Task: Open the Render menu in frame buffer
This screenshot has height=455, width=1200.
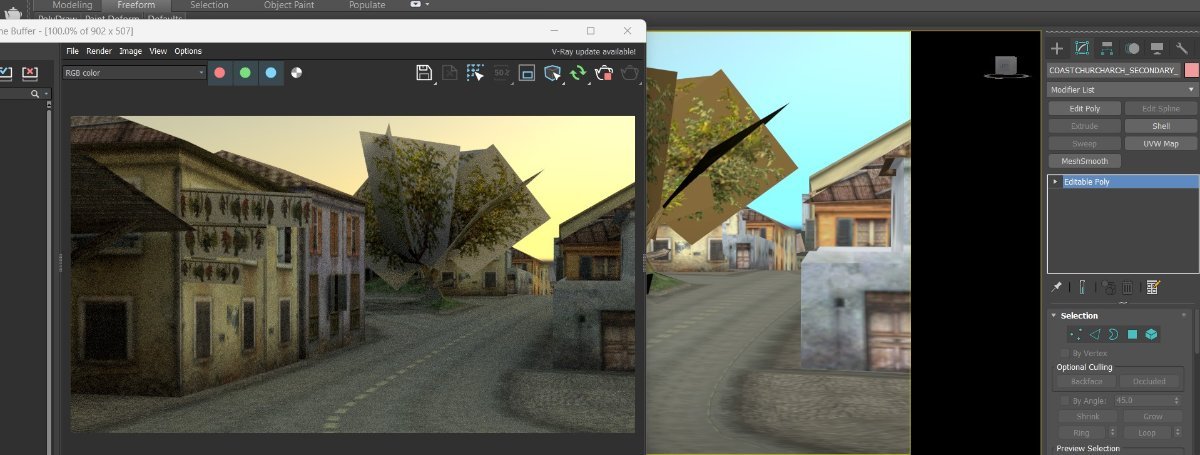Action: pyautogui.click(x=99, y=51)
